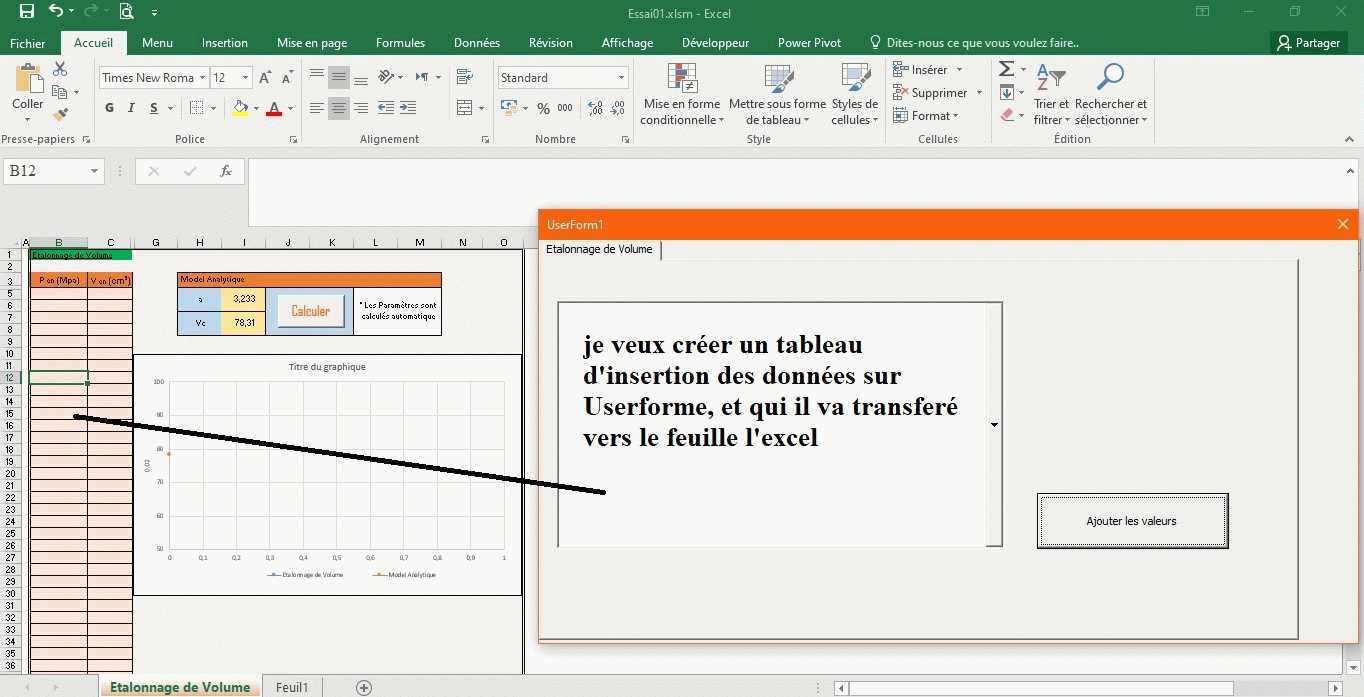Open the font name dropdown
The height and width of the screenshot is (697, 1364).
pyautogui.click(x=203, y=78)
